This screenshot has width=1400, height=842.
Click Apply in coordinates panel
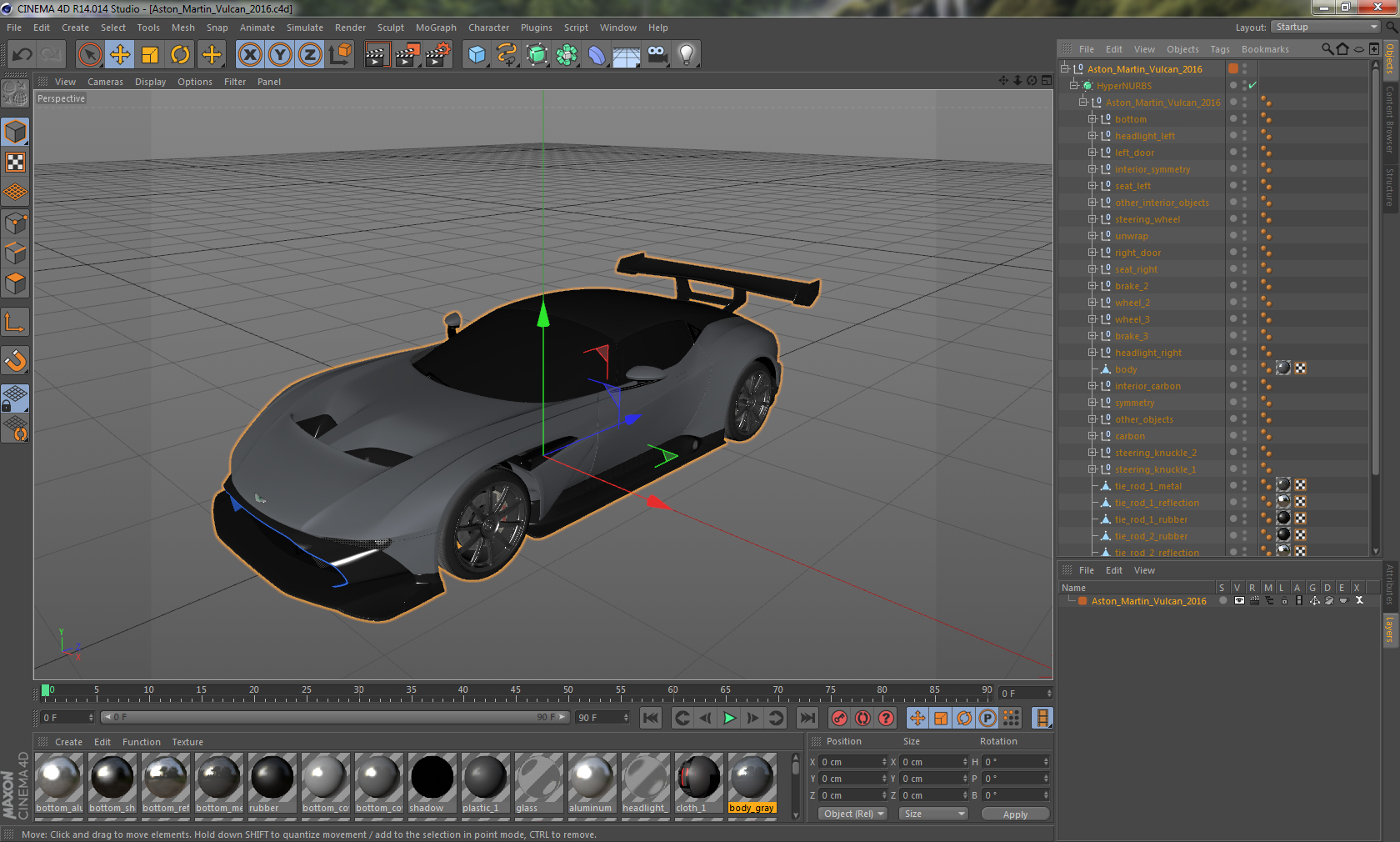click(1015, 814)
